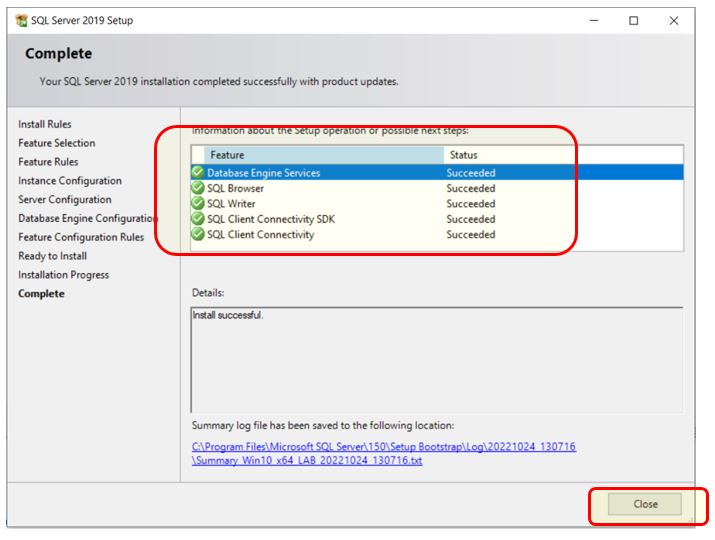Viewport: 715px width, 540px height.
Task: Click the Installation Progress step
Action: coord(63,275)
